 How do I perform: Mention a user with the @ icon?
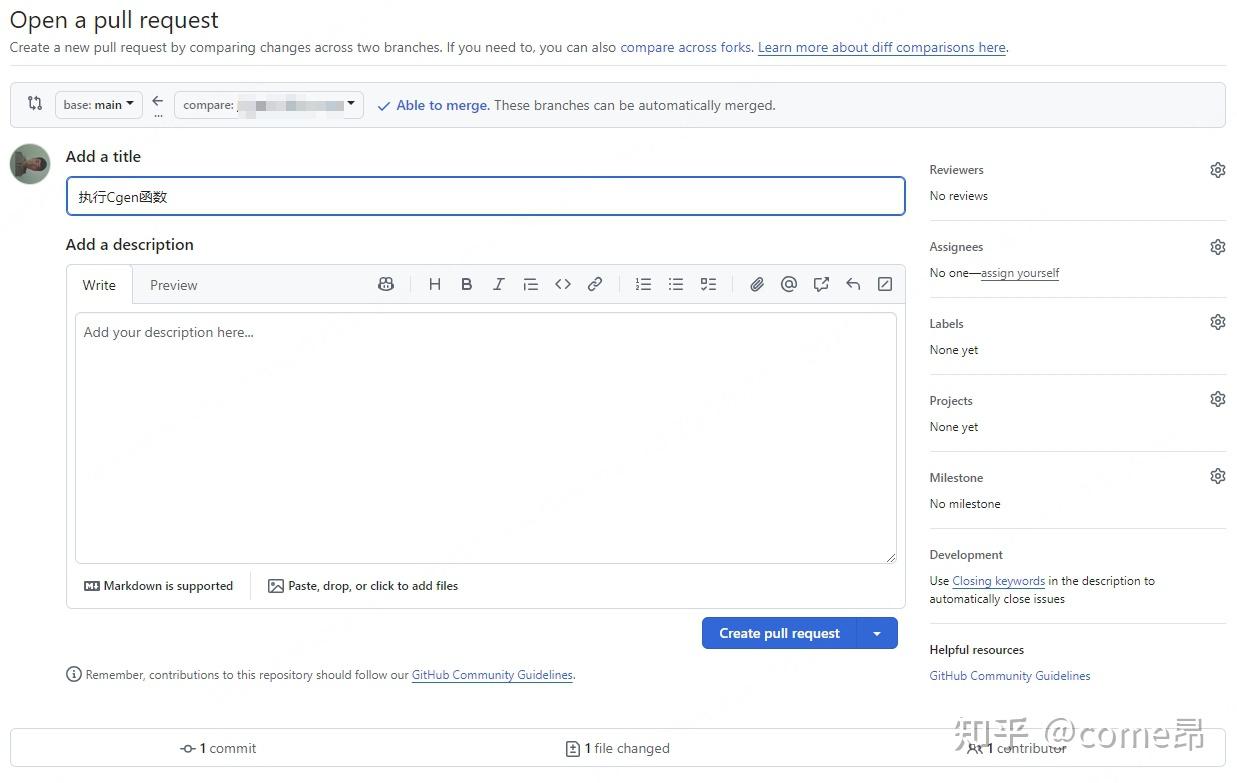(789, 285)
